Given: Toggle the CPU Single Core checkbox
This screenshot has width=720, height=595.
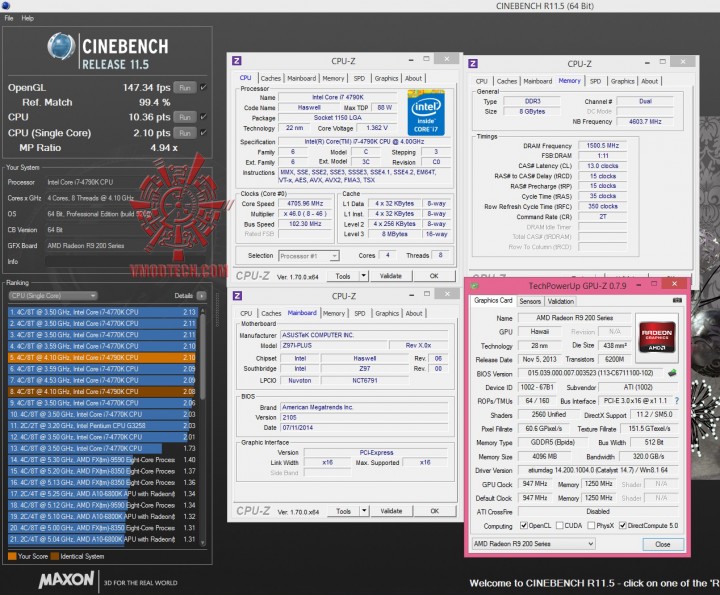Looking at the screenshot, I should 203,133.
